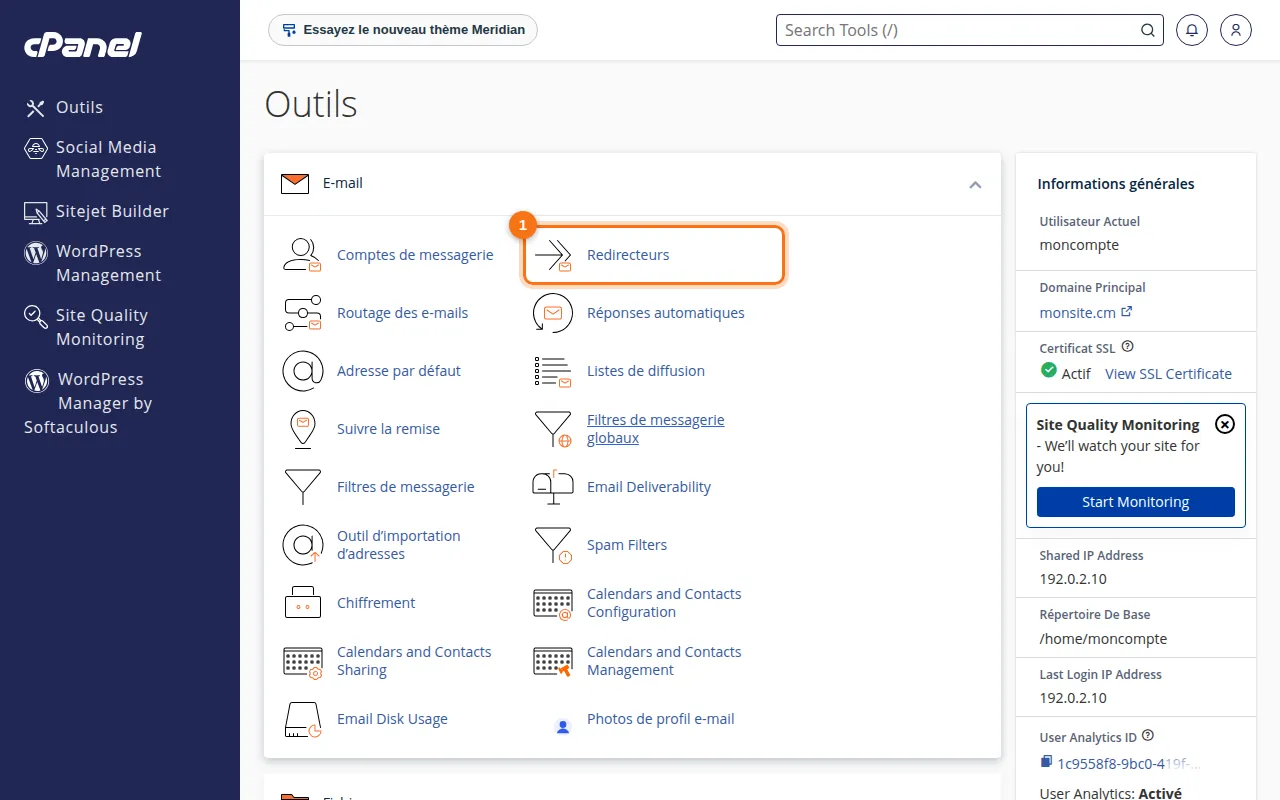Open the Email Disk Usage icon
The image size is (1280, 800).
(302, 719)
